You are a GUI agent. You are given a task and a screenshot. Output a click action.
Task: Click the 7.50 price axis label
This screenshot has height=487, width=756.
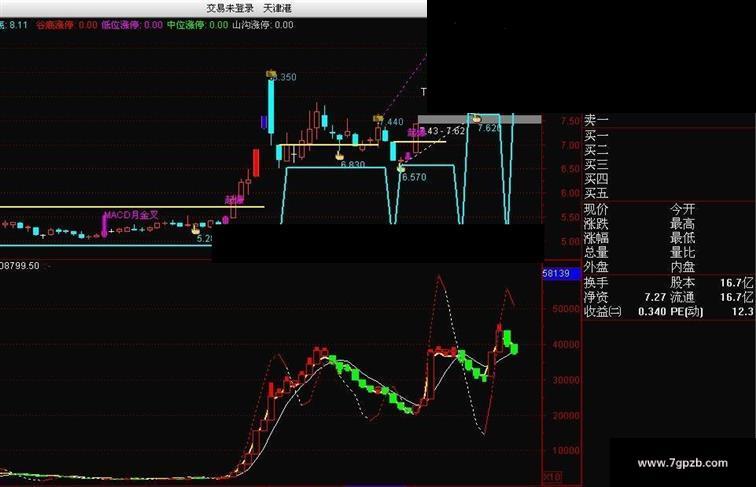coord(570,121)
